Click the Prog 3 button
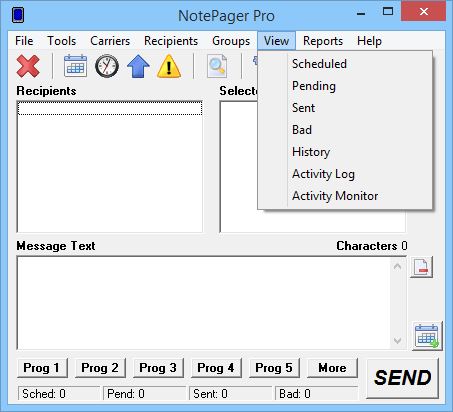This screenshot has width=453, height=412. [x=158, y=368]
